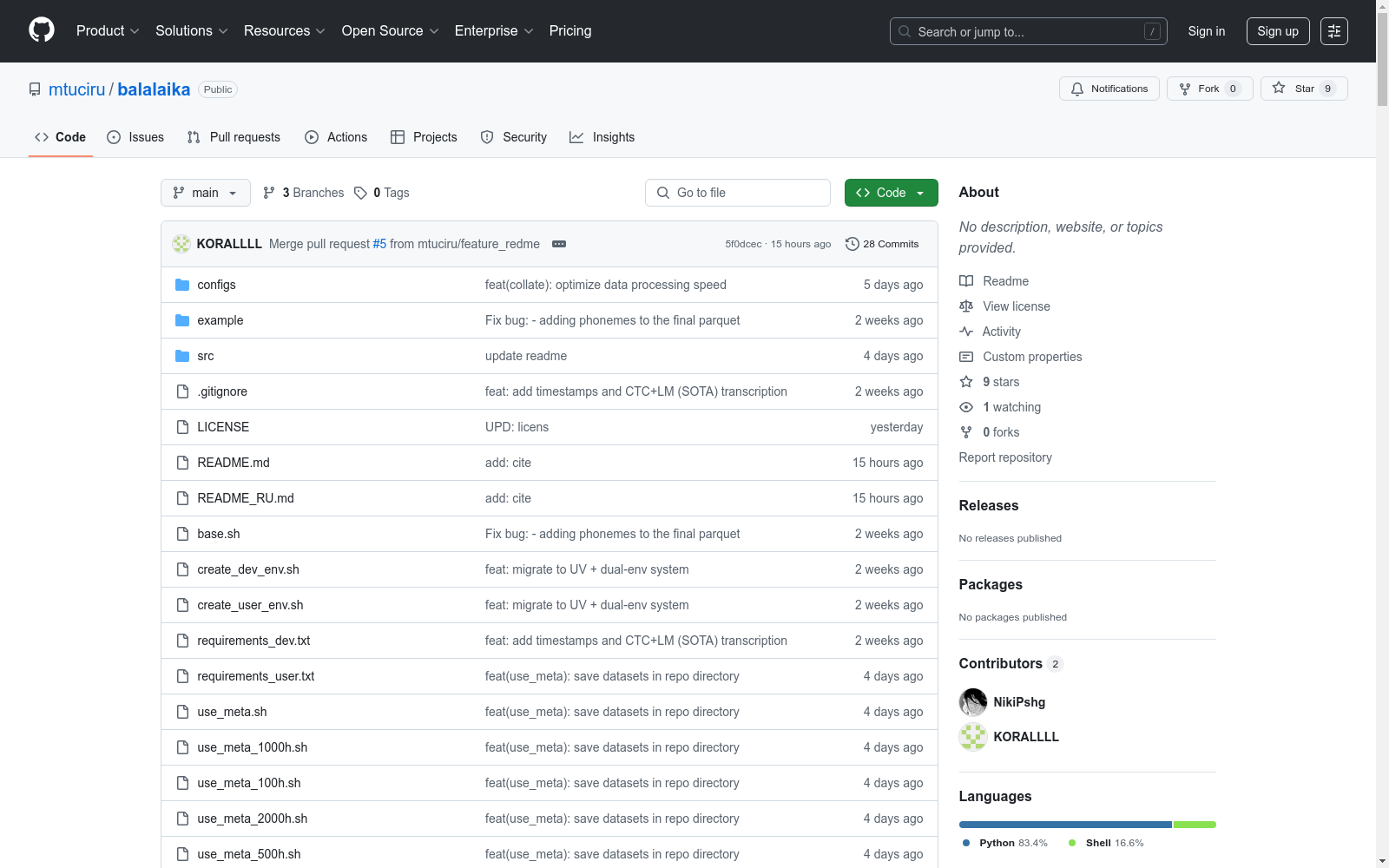Expand the Open Source menu
1389x868 pixels.
coord(391,30)
